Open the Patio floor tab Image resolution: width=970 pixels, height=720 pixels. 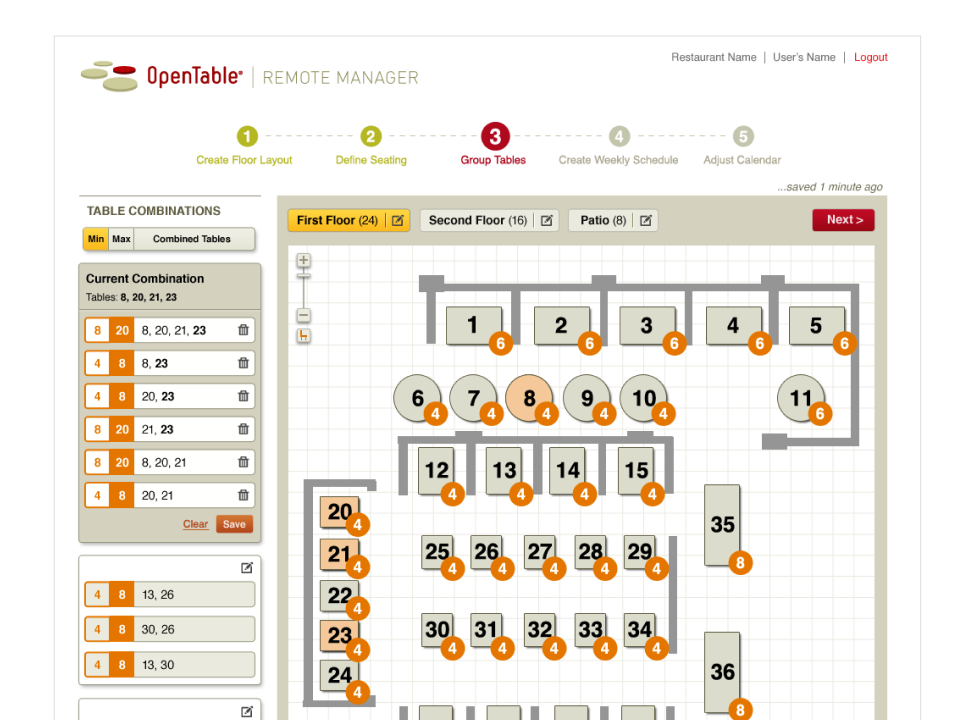[602, 221]
